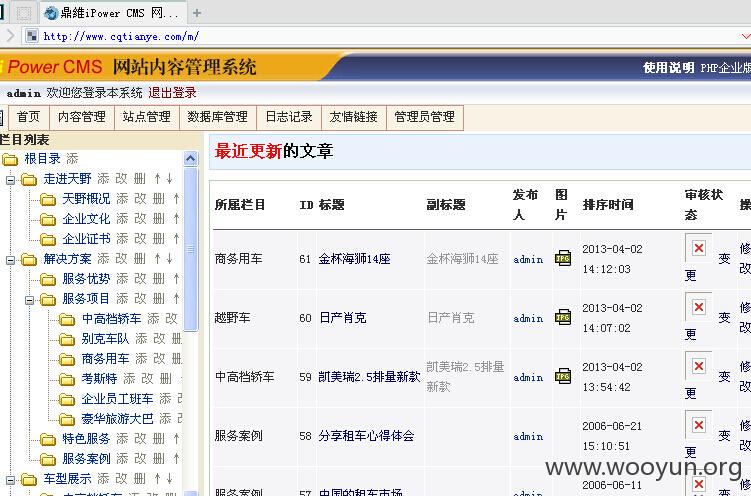Collapse the 服务项目 tree node

coord(29,300)
